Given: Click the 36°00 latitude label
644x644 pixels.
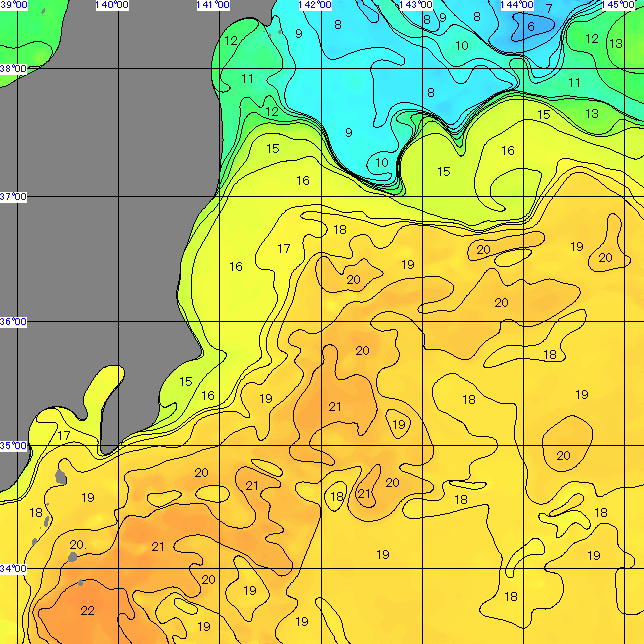Looking at the screenshot, I should pos(13,322).
